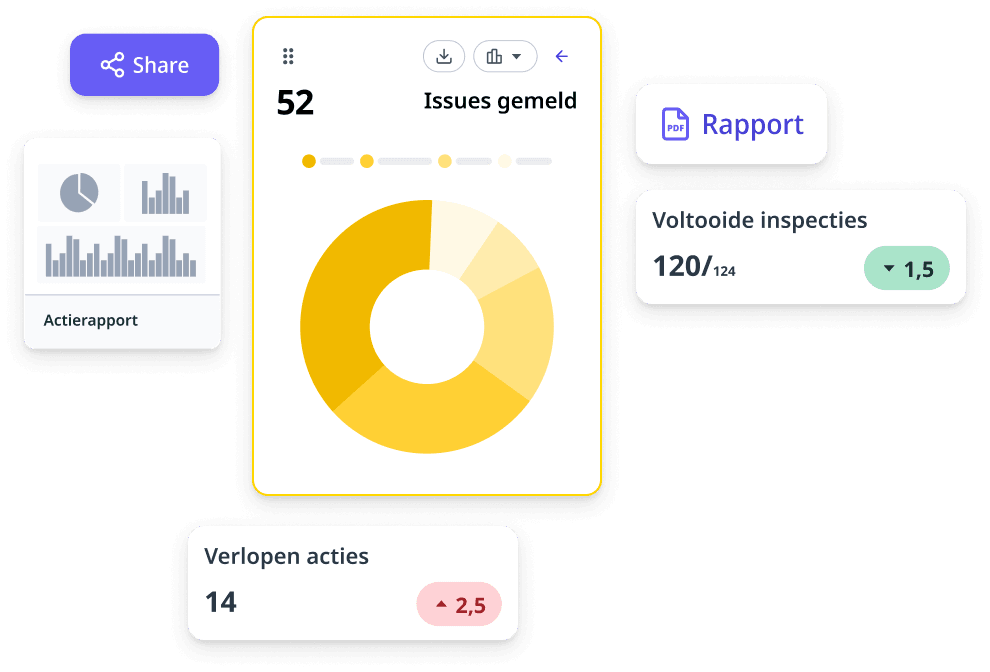Screen dimensions: 990x672
Task: Select the wide bar chart thumbnail
Action: point(121,254)
